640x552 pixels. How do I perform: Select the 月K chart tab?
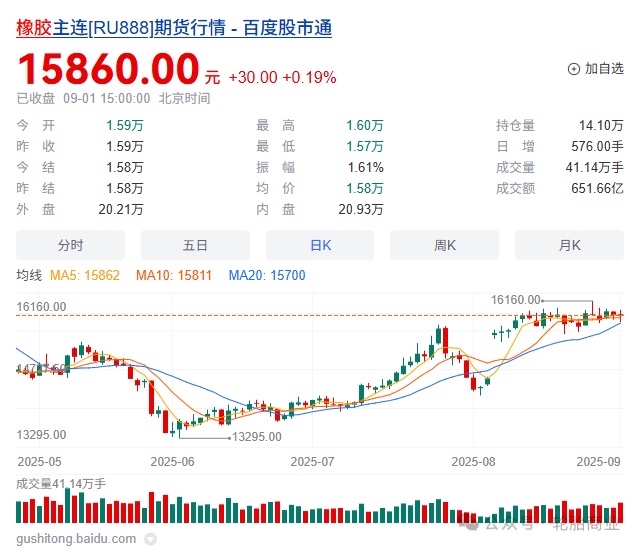569,245
